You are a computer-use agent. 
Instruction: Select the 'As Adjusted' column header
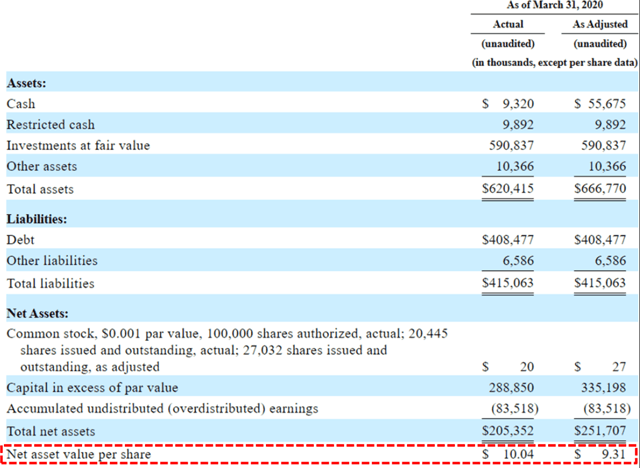(600, 24)
